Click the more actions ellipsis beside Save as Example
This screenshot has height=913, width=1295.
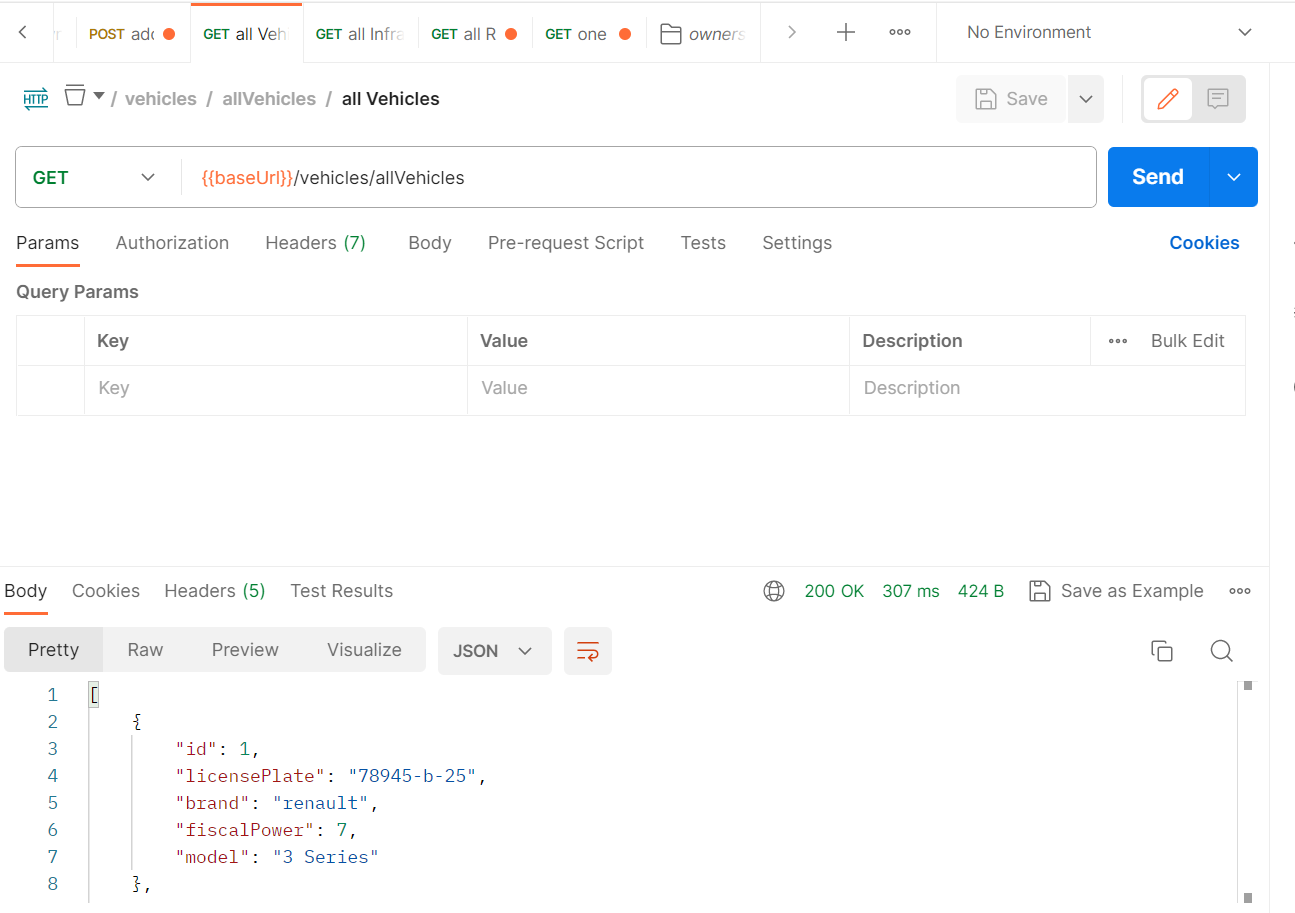(1240, 591)
